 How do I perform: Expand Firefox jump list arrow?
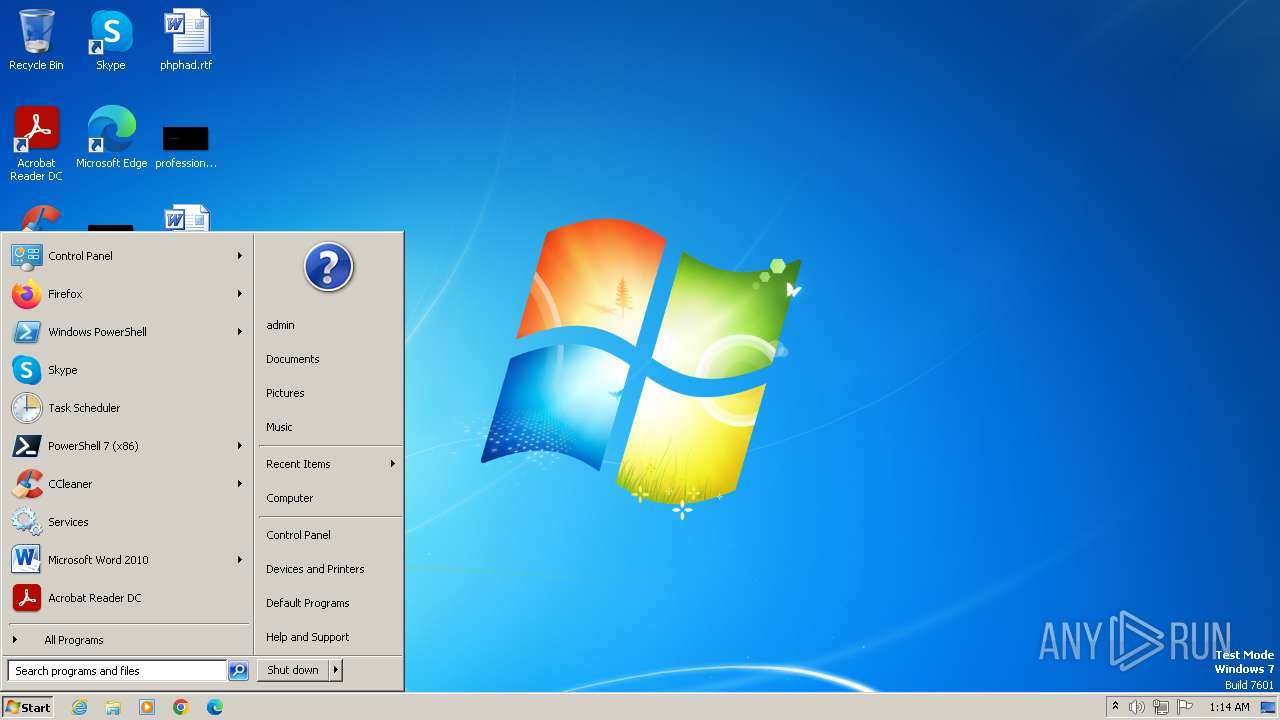point(240,294)
